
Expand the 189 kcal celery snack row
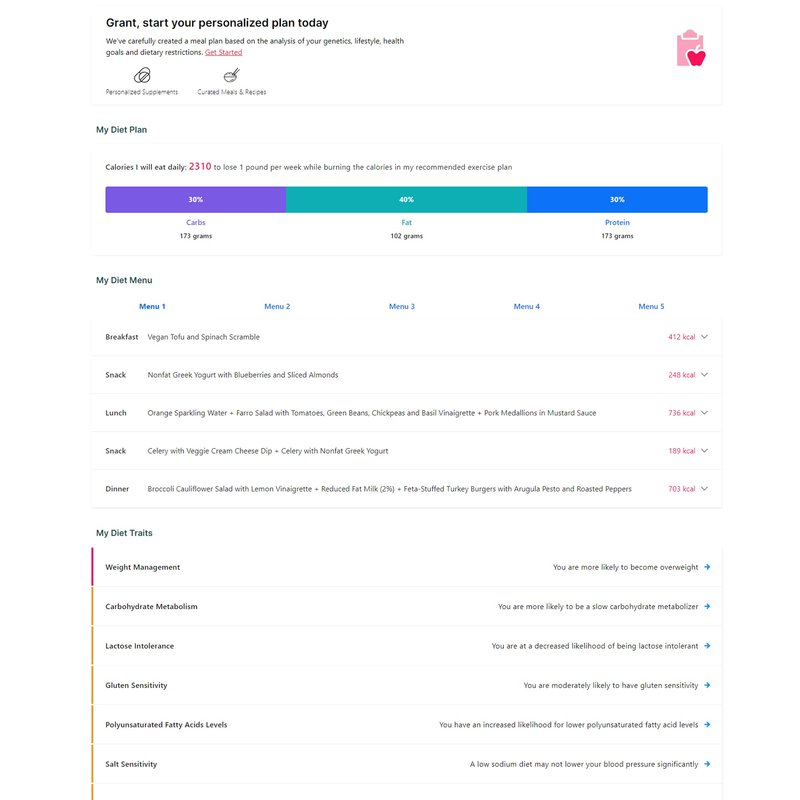pos(704,451)
